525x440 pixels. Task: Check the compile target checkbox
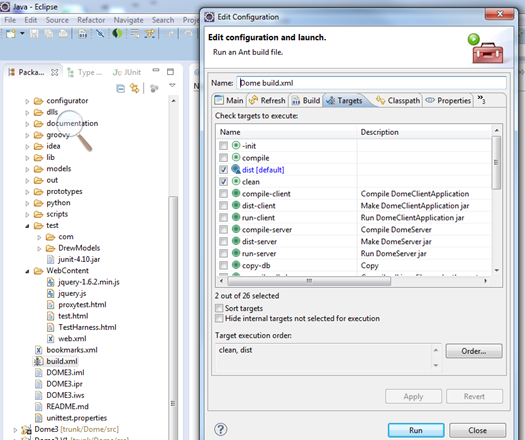click(223, 158)
